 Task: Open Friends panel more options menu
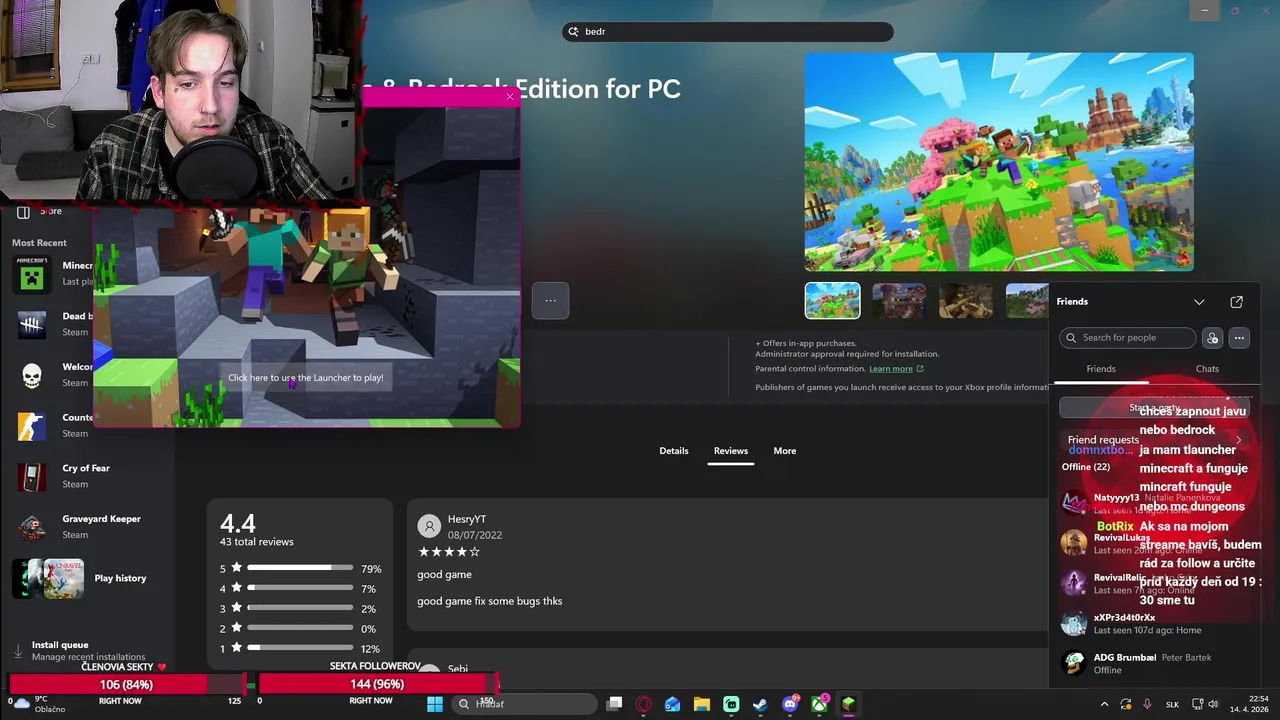click(x=1239, y=338)
